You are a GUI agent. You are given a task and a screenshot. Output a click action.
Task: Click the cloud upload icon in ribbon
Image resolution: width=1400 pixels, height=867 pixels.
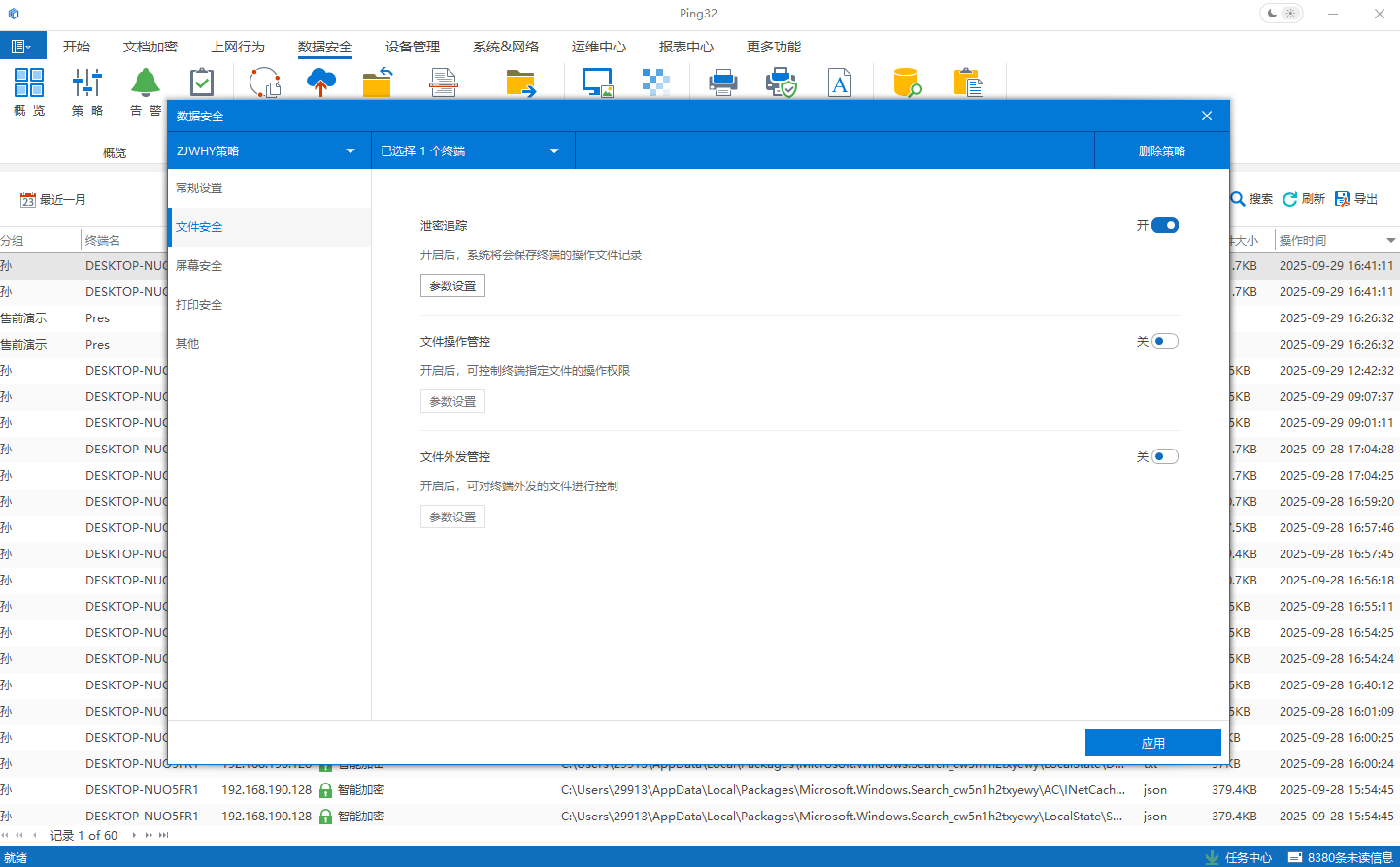click(321, 83)
